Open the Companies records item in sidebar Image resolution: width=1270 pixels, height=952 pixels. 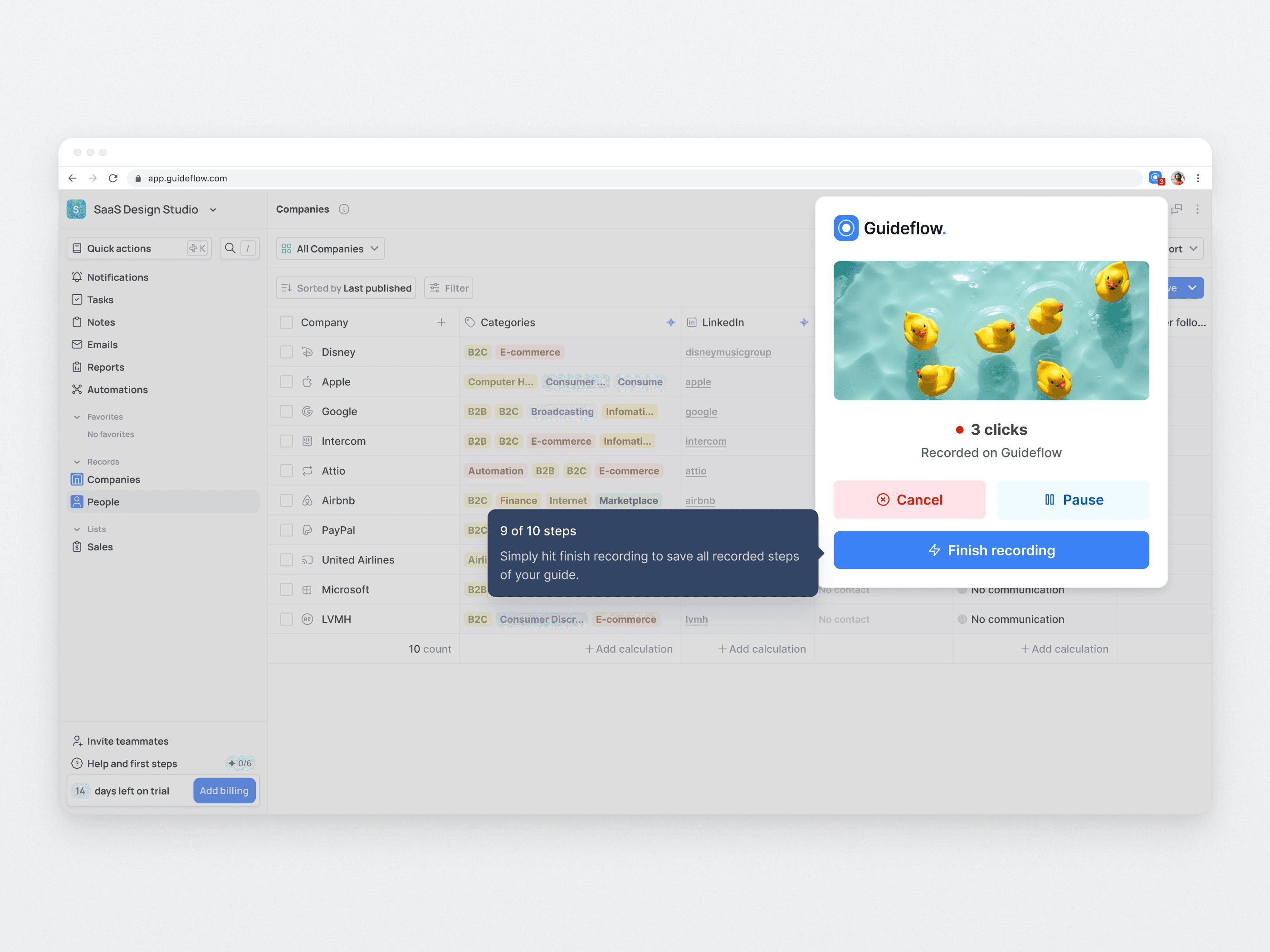pos(164,480)
